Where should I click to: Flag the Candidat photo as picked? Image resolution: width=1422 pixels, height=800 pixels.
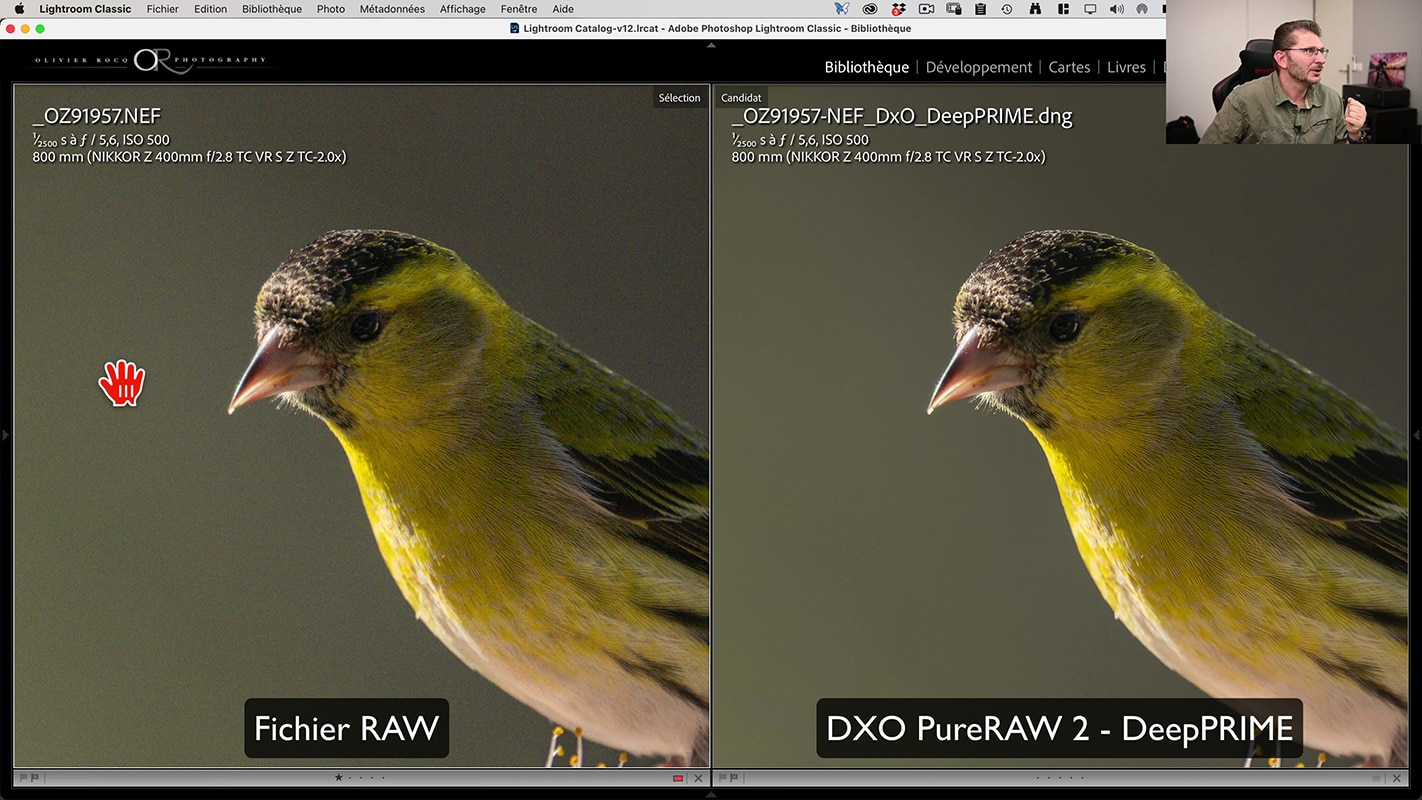pyautogui.click(x=723, y=778)
